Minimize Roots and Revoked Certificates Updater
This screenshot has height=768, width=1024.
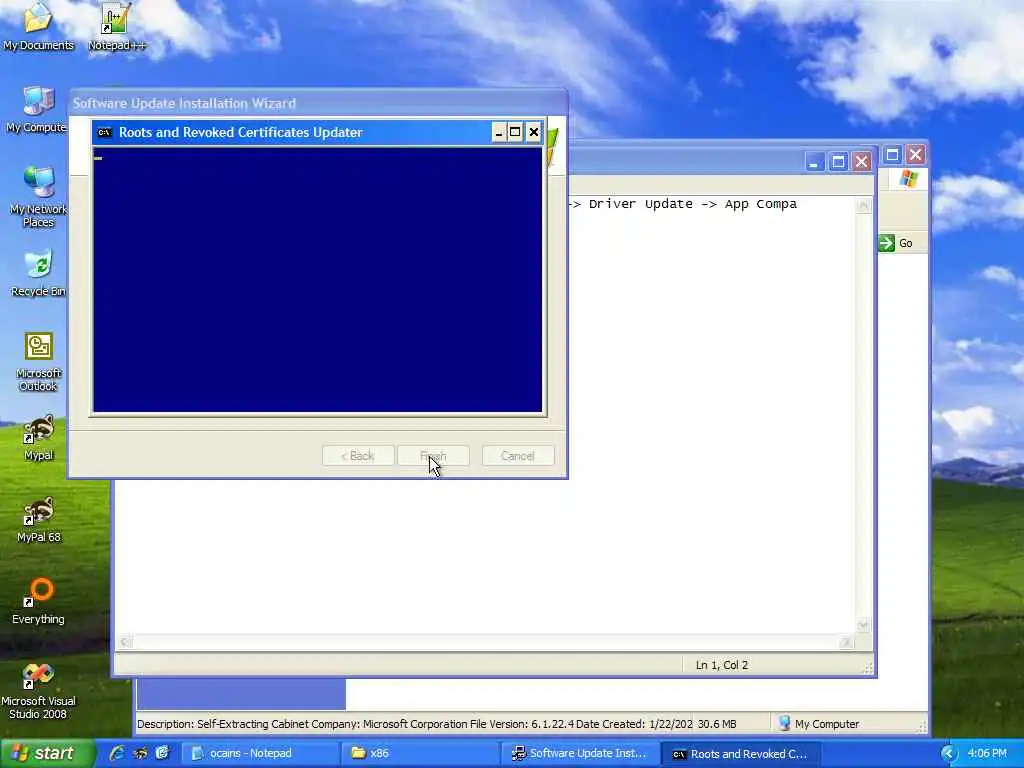pos(499,133)
